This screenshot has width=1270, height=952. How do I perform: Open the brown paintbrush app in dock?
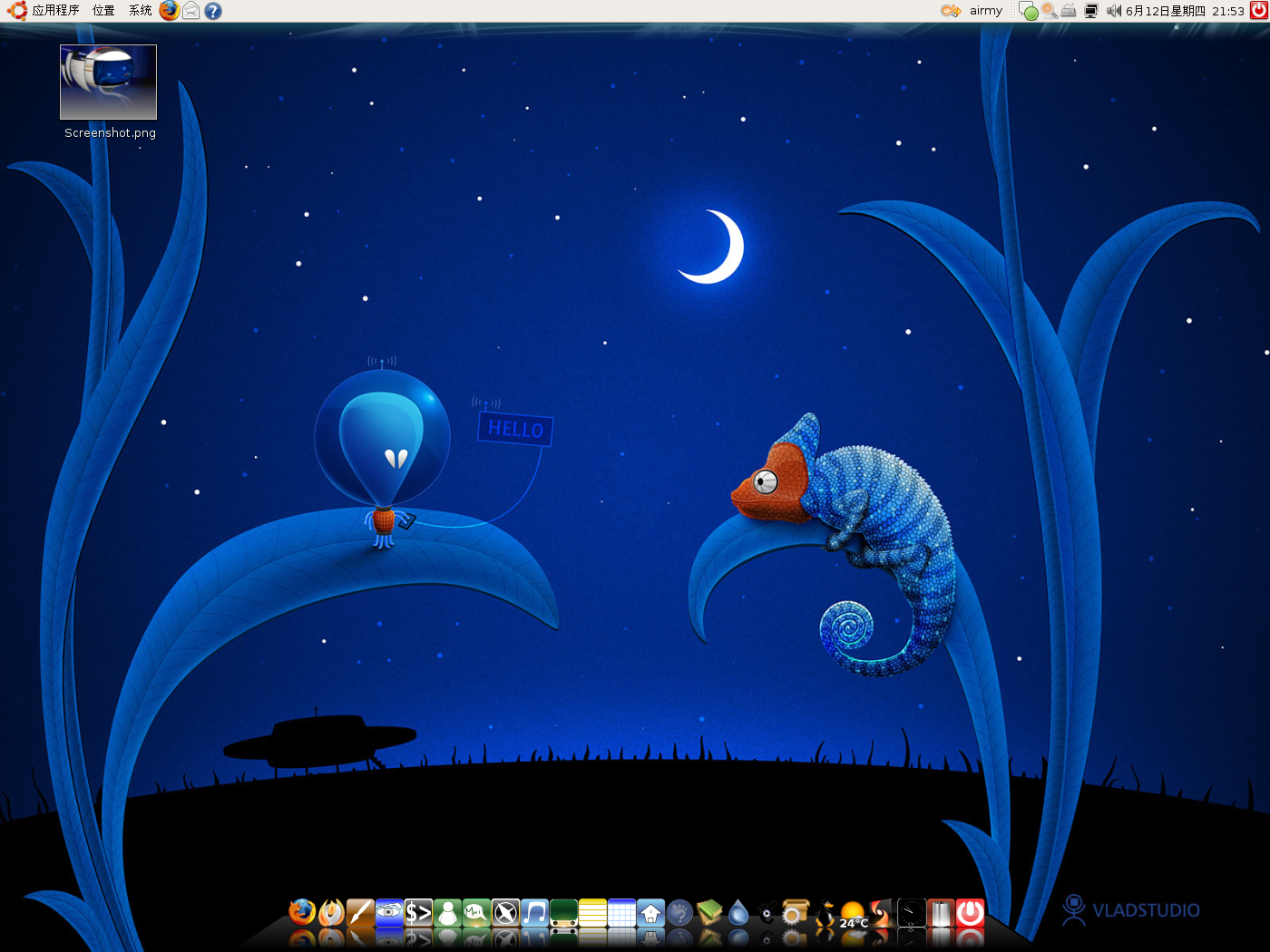(x=360, y=912)
